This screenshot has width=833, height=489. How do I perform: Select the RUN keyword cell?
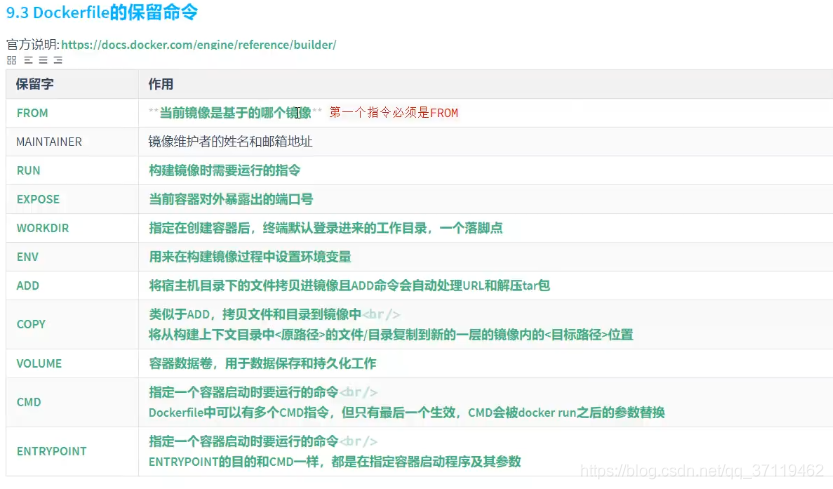coord(72,170)
